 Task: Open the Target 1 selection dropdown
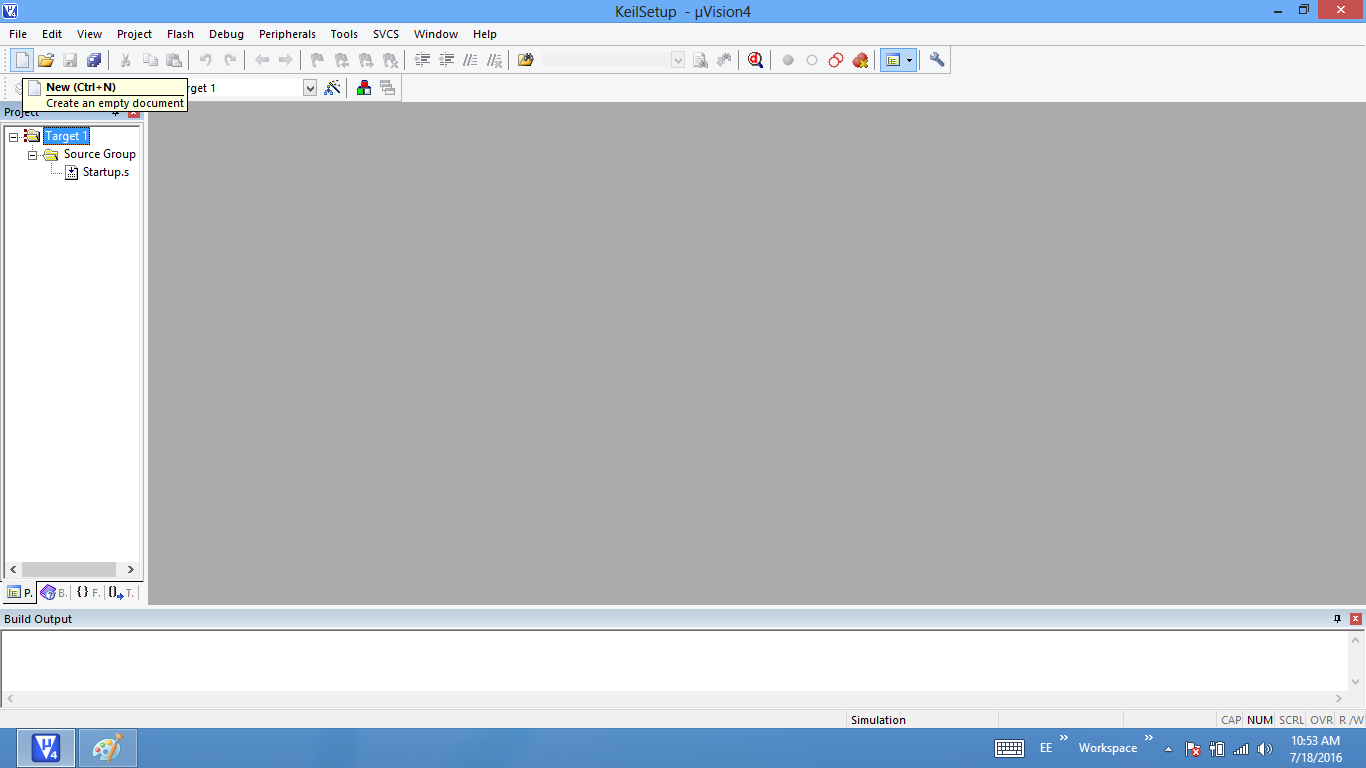[x=310, y=88]
